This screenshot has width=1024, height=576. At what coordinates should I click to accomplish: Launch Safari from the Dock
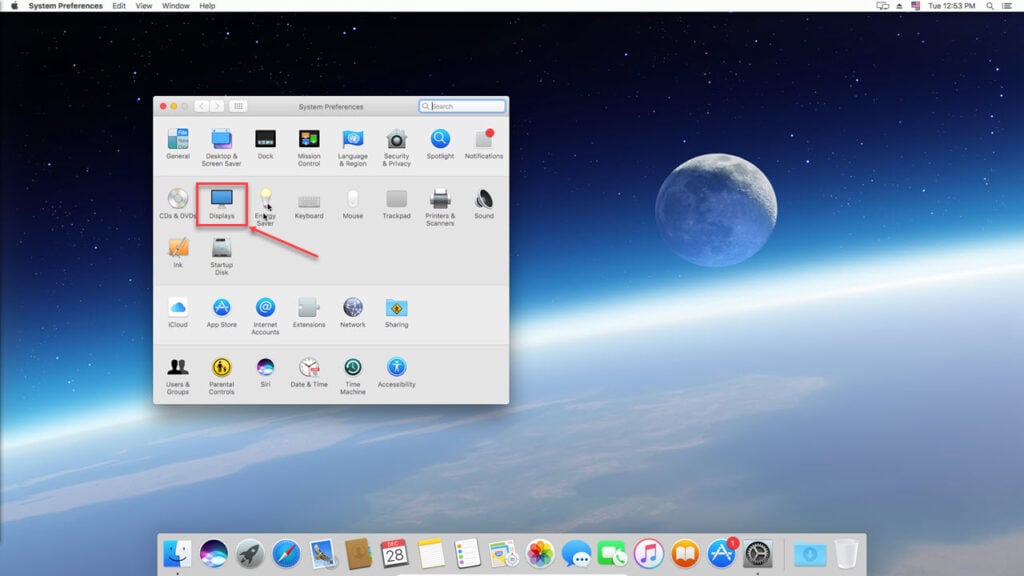click(x=286, y=554)
